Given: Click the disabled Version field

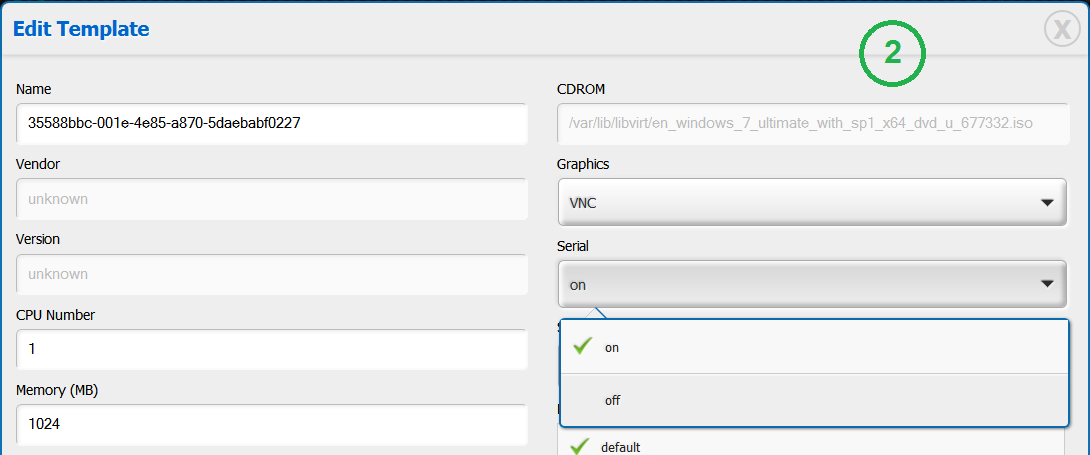Looking at the screenshot, I should point(271,274).
